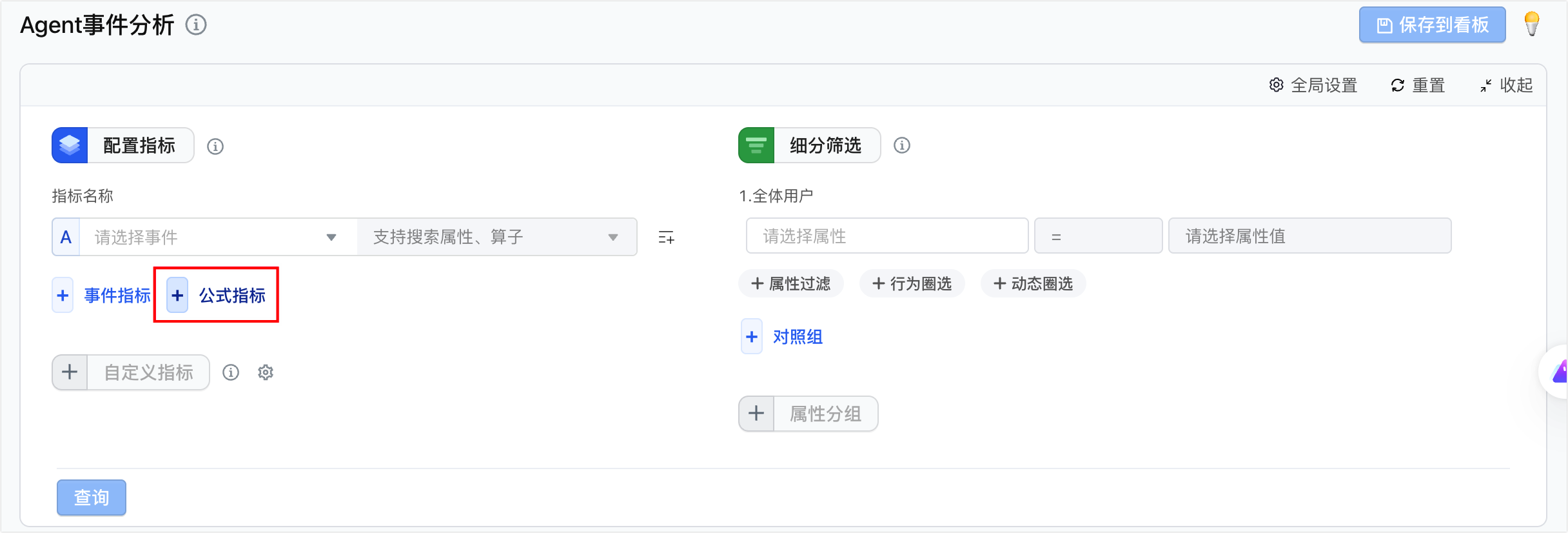Click info icon beside 自定义指标
This screenshot has width=1568, height=533.
tap(231, 372)
